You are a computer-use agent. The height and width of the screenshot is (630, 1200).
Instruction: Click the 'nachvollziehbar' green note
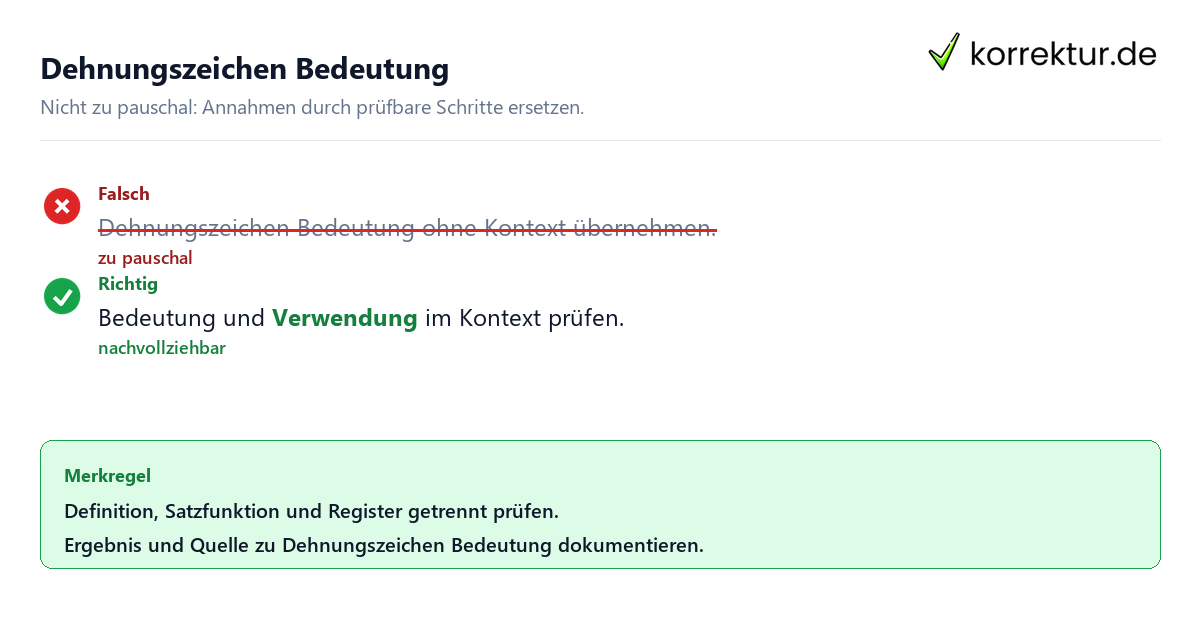pos(162,348)
